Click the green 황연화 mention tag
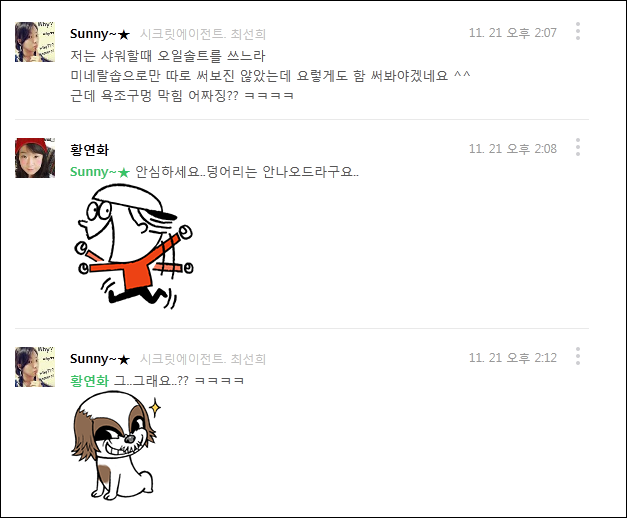This screenshot has width=627, height=518. tap(89, 380)
